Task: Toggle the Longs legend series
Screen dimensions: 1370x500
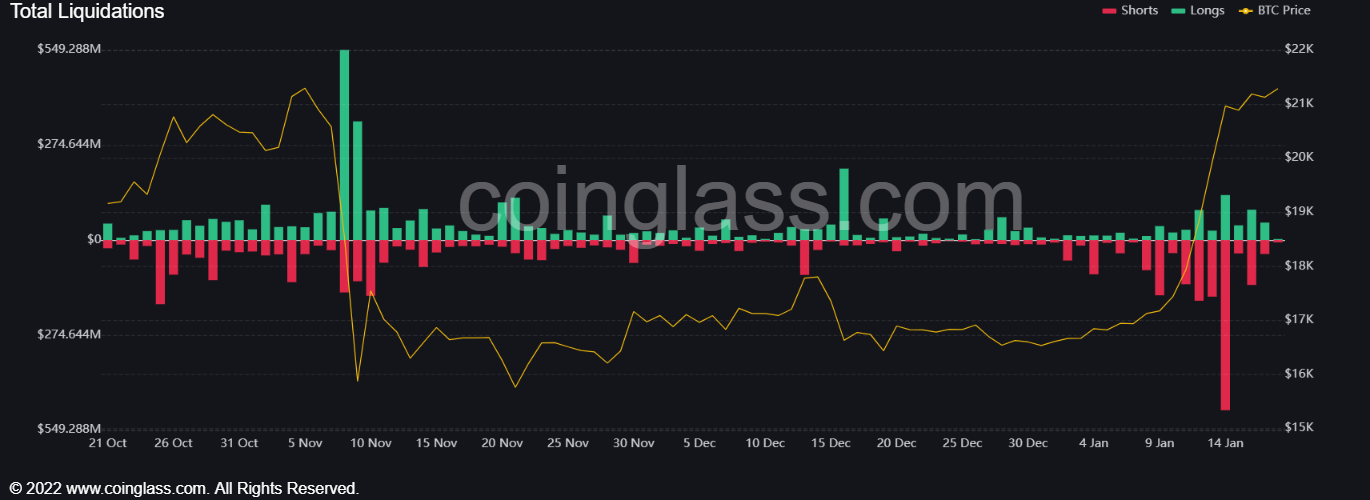Action: point(1196,10)
